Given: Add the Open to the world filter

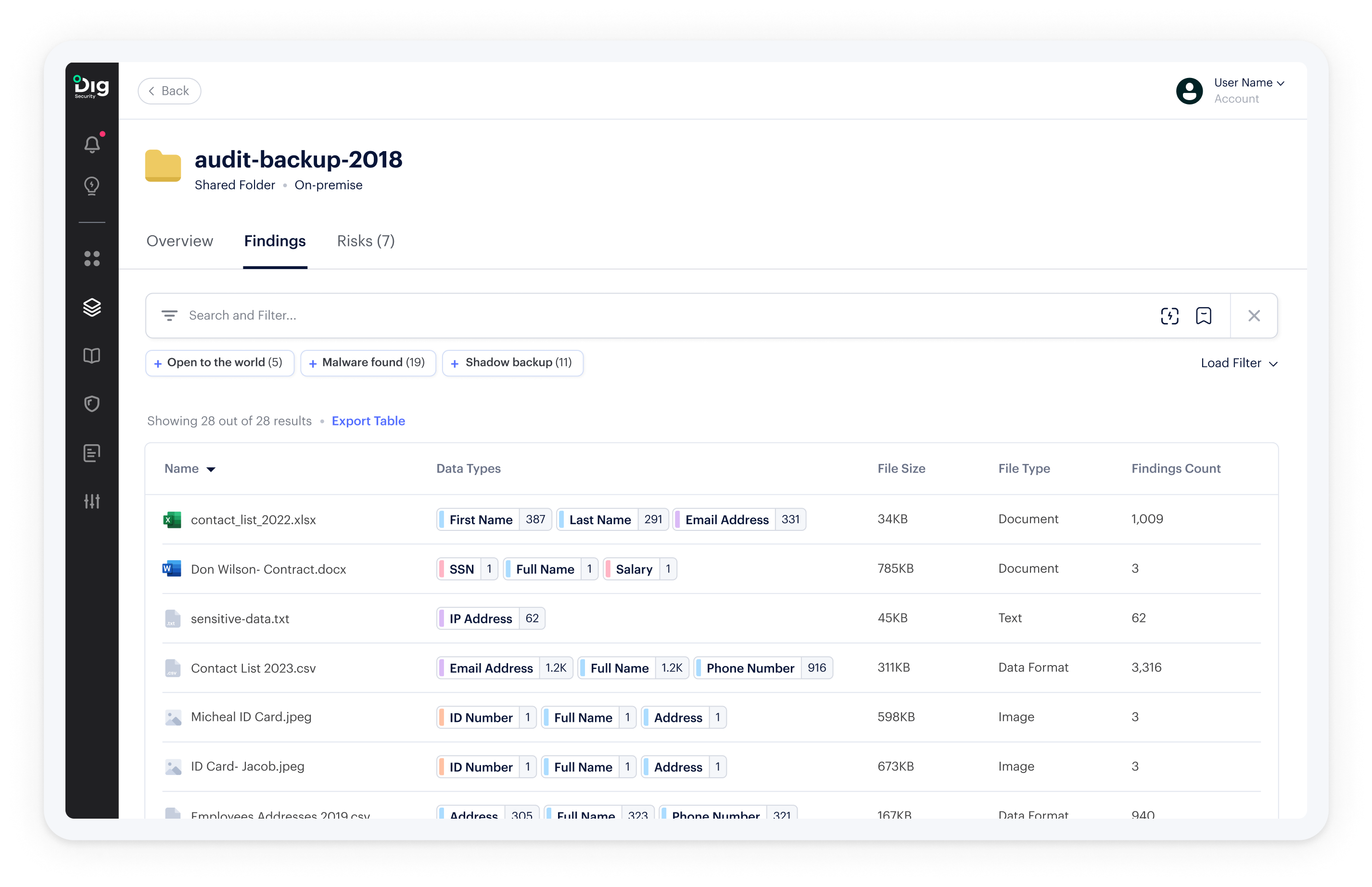Looking at the screenshot, I should (219, 363).
